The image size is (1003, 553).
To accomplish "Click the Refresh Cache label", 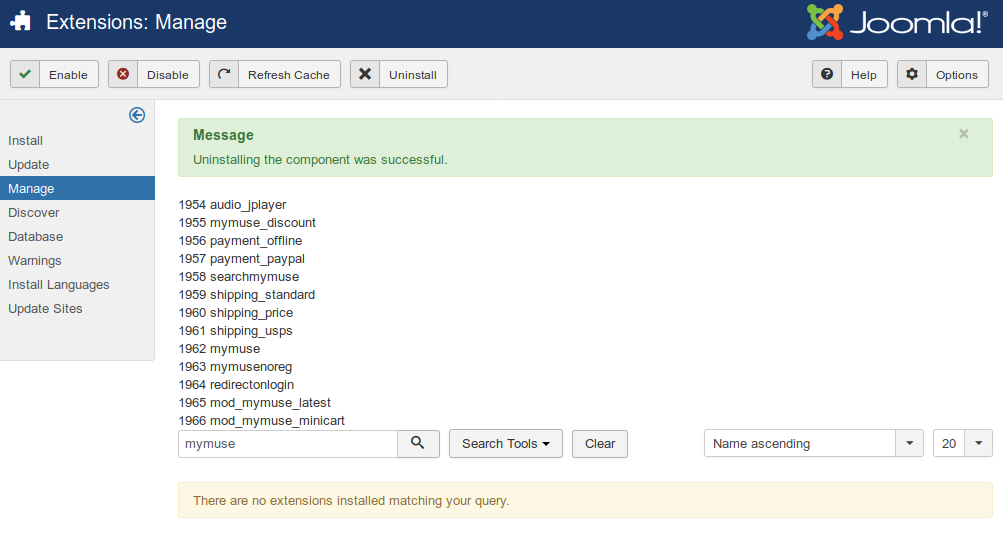I will 288,75.
